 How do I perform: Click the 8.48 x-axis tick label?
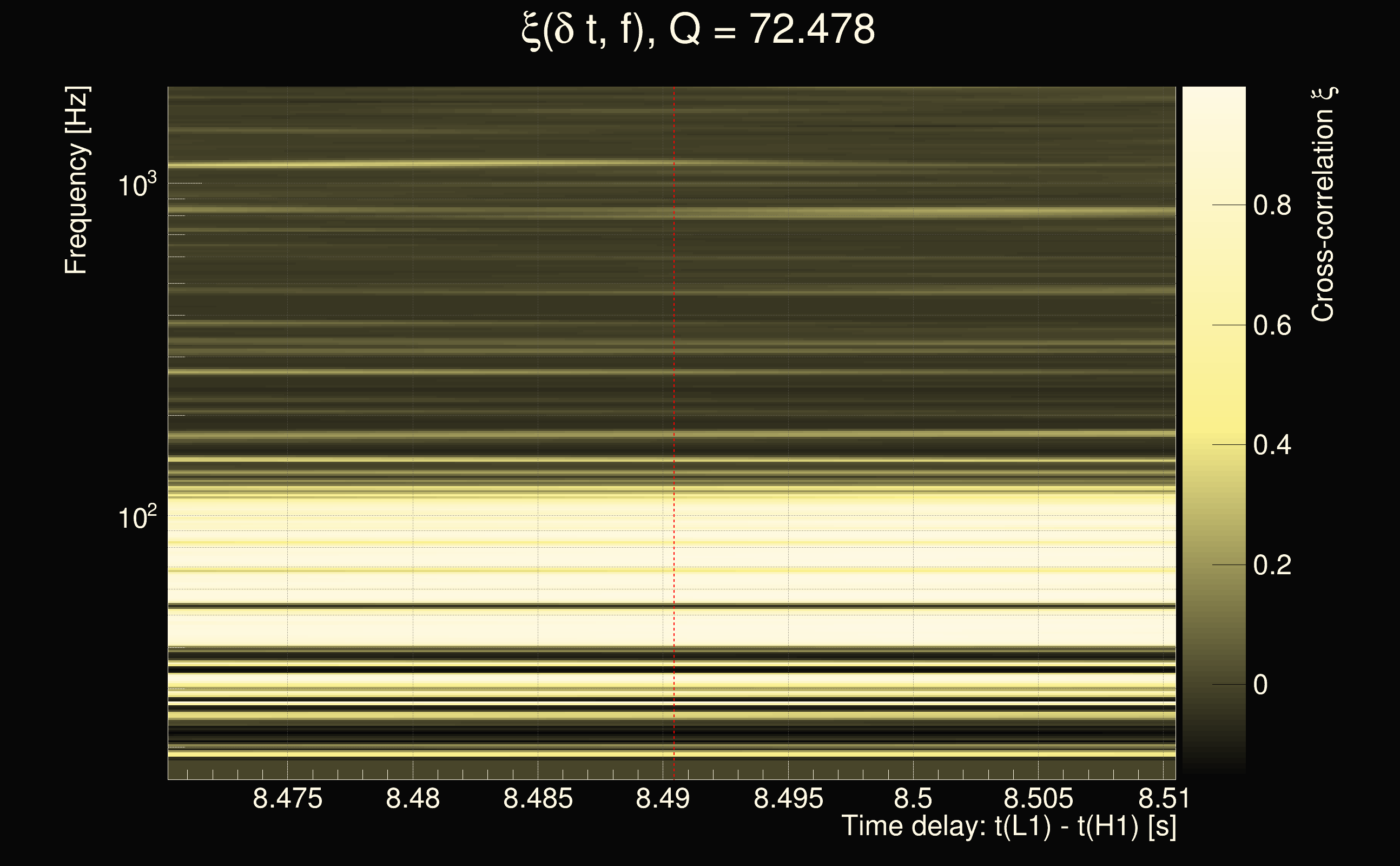413,798
